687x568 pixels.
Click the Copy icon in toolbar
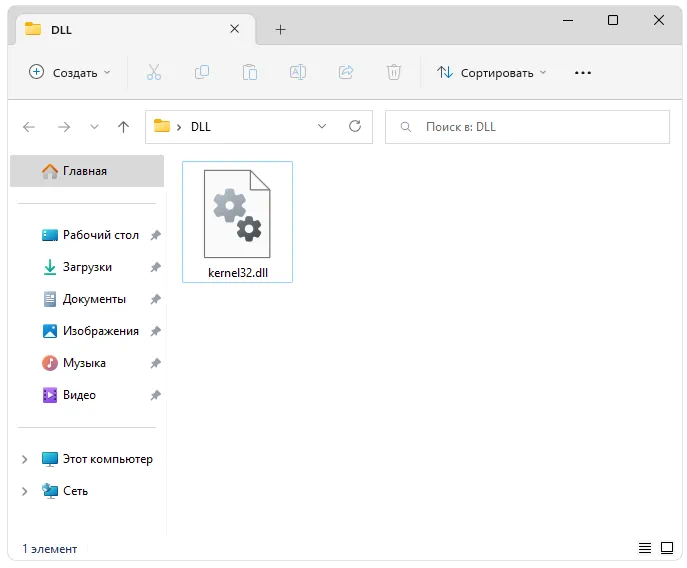pyautogui.click(x=202, y=72)
